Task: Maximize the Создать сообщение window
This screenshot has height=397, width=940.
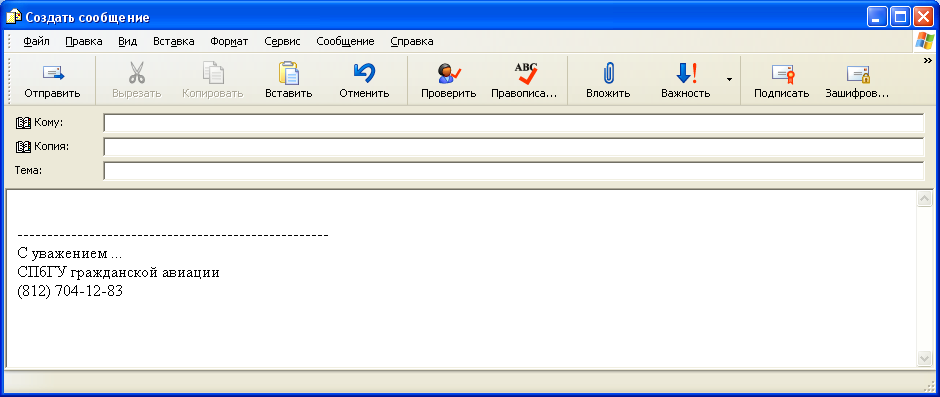Action: 900,17
